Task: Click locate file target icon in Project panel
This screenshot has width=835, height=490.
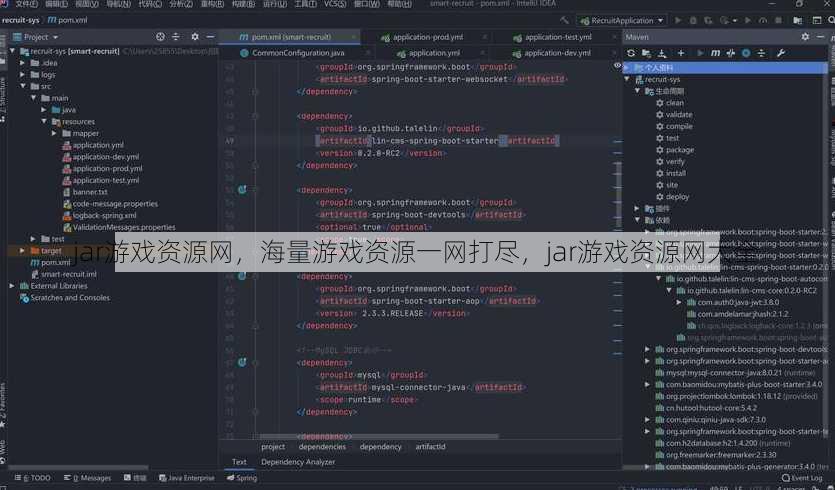Action: 160,37
